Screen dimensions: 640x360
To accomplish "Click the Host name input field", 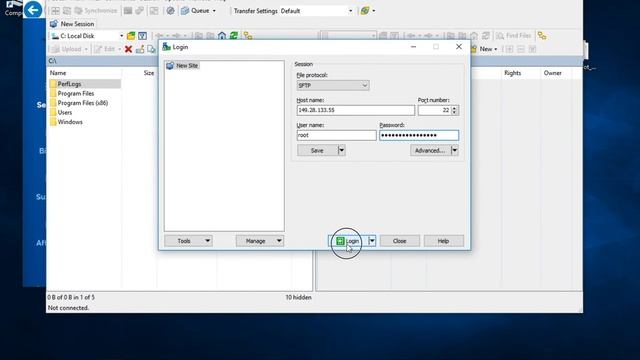I will 356,110.
